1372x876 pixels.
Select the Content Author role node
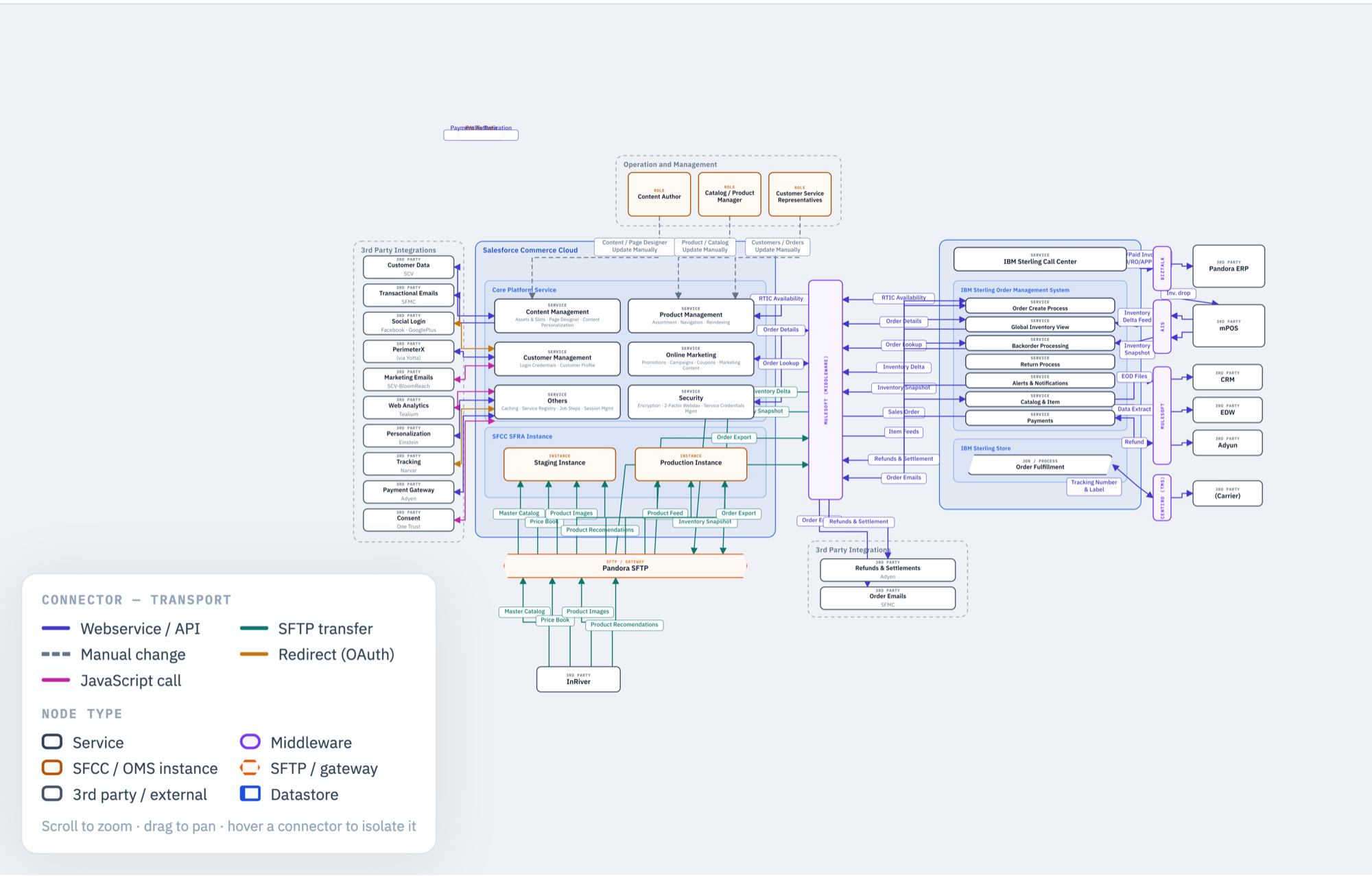point(659,194)
